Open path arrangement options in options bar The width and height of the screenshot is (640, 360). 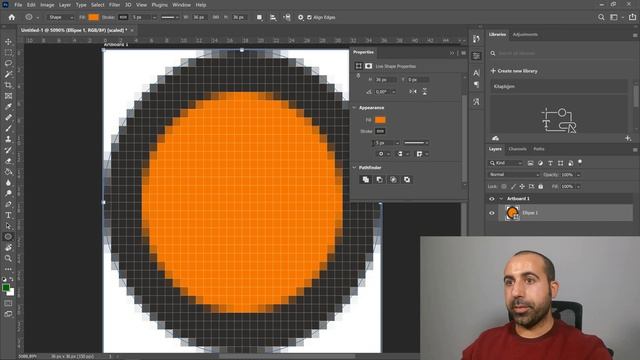pyautogui.click(x=287, y=17)
